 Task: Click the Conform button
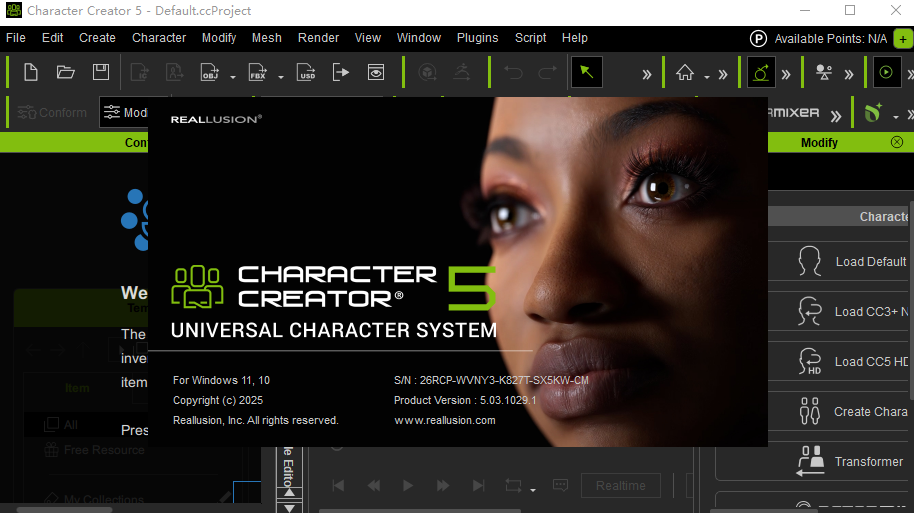click(52, 113)
